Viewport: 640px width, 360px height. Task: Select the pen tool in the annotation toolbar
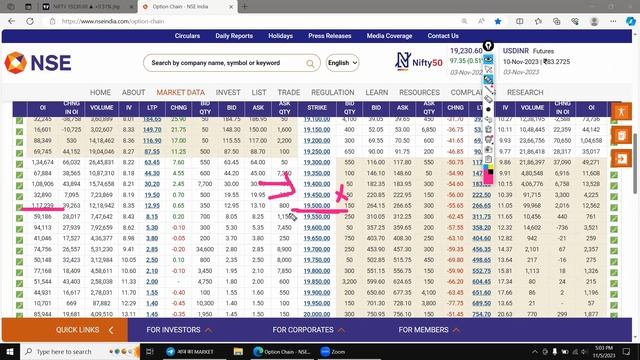(x=488, y=80)
